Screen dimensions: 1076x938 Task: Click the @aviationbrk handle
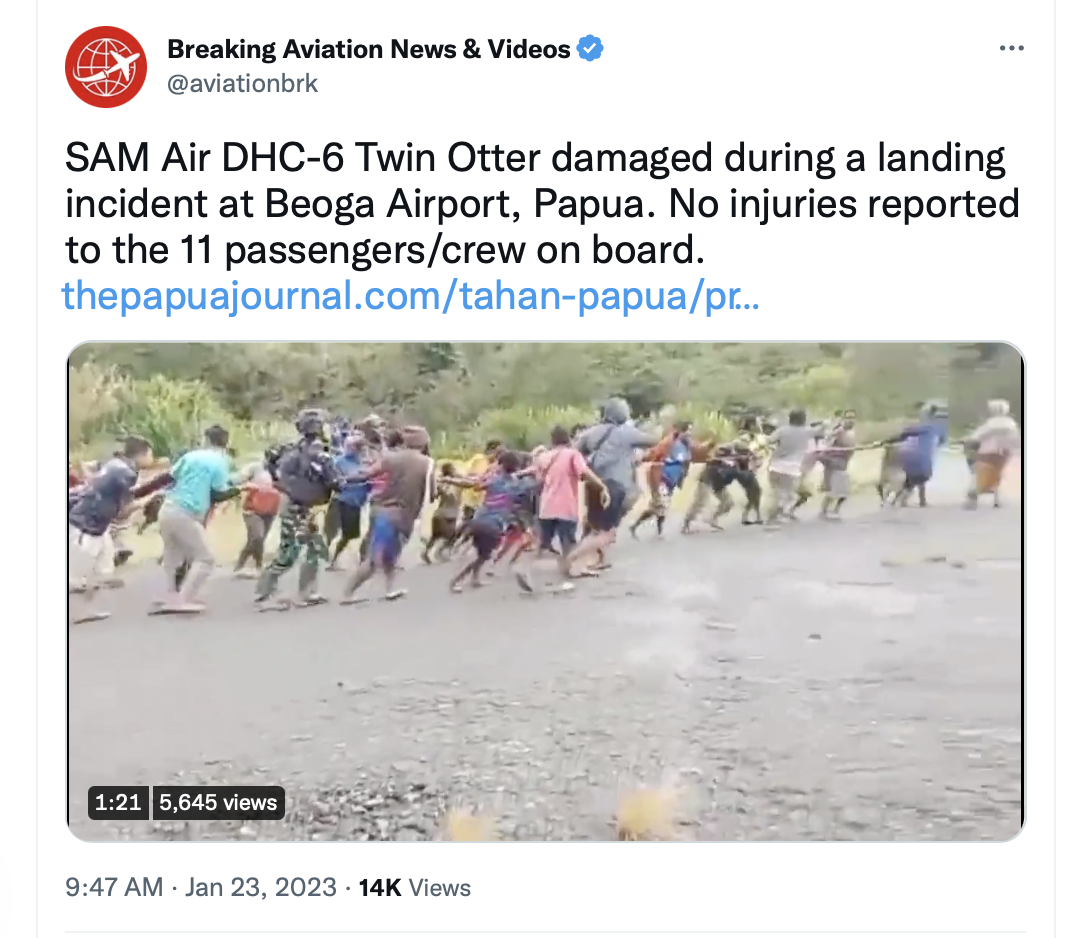(242, 84)
